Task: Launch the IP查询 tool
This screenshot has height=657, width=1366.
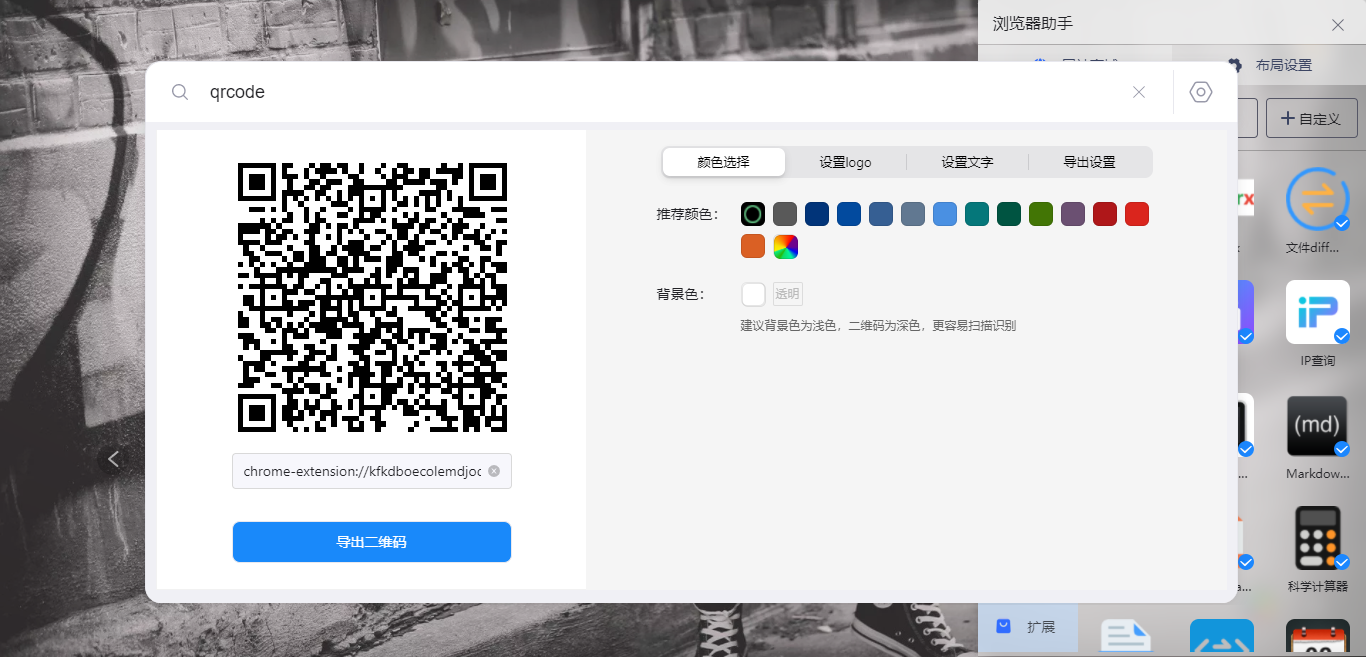Action: [x=1317, y=312]
